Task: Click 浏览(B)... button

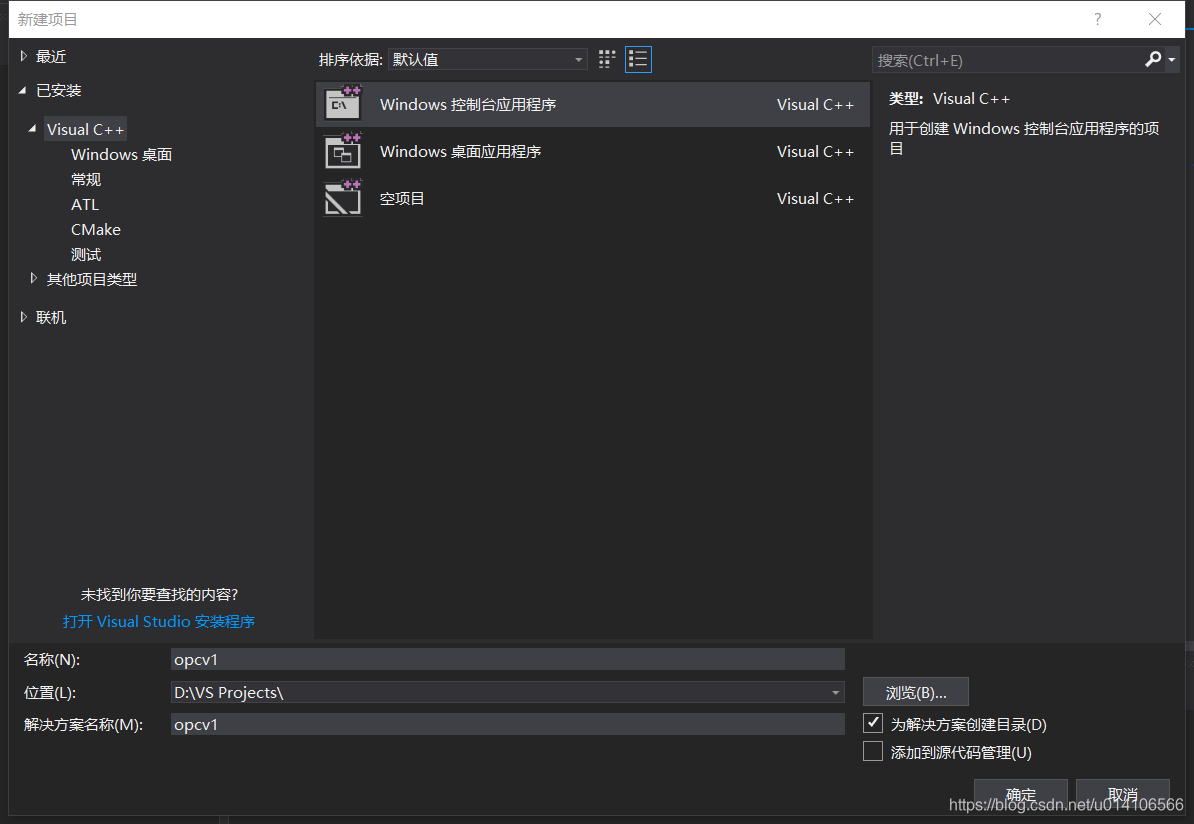Action: point(916,692)
